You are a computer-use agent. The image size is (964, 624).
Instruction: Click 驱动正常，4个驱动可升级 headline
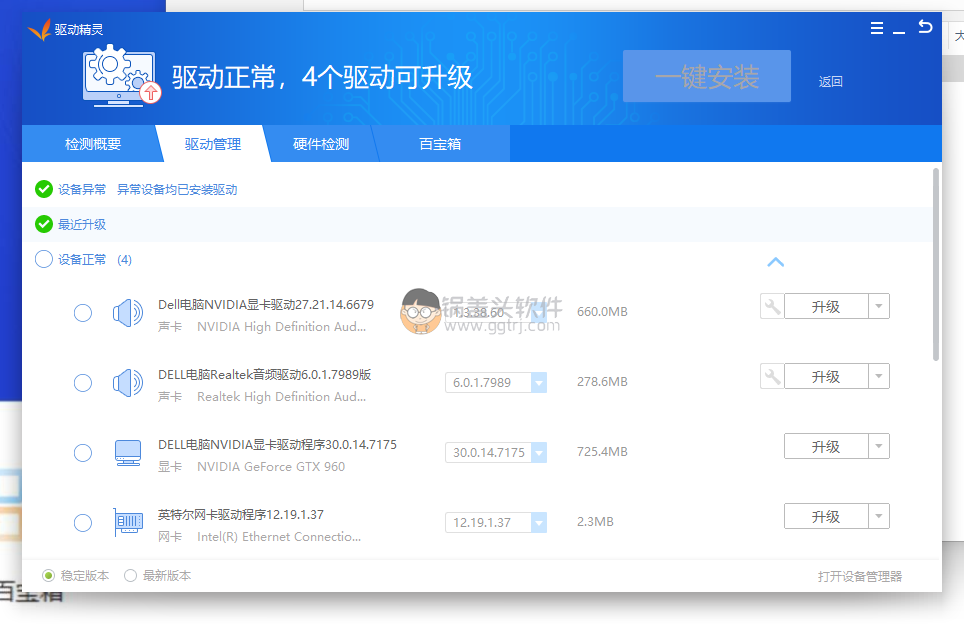coord(322,77)
